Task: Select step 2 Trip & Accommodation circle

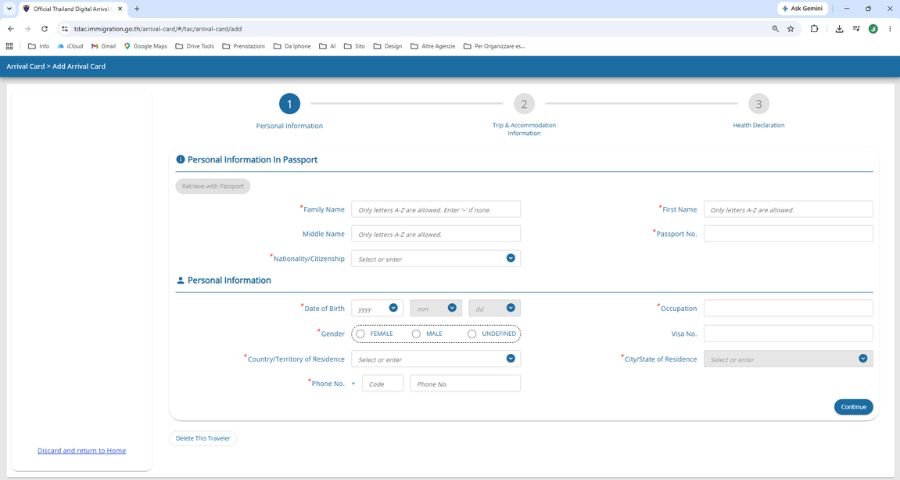Action: (524, 104)
